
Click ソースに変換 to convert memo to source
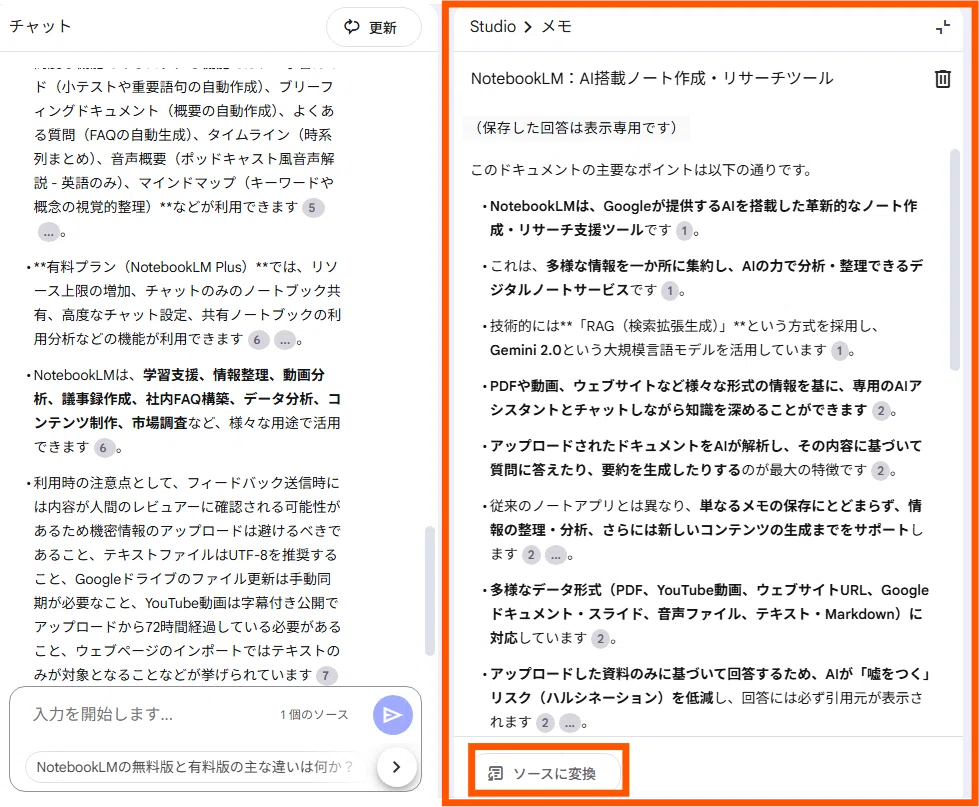548,773
